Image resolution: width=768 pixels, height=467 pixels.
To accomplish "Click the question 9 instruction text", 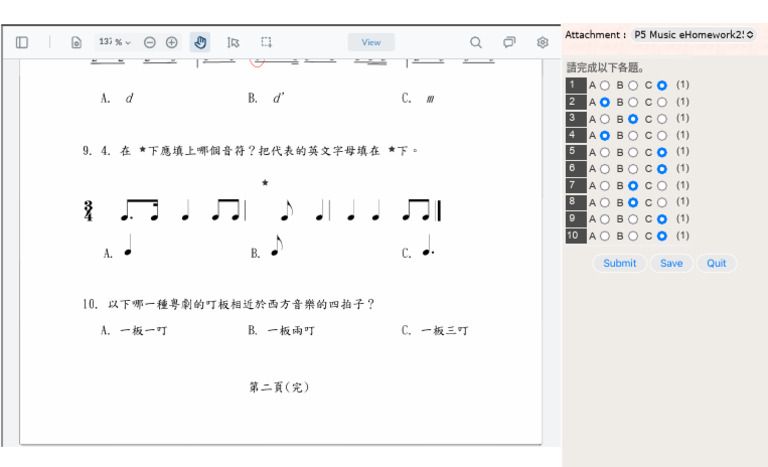I will click(250, 150).
